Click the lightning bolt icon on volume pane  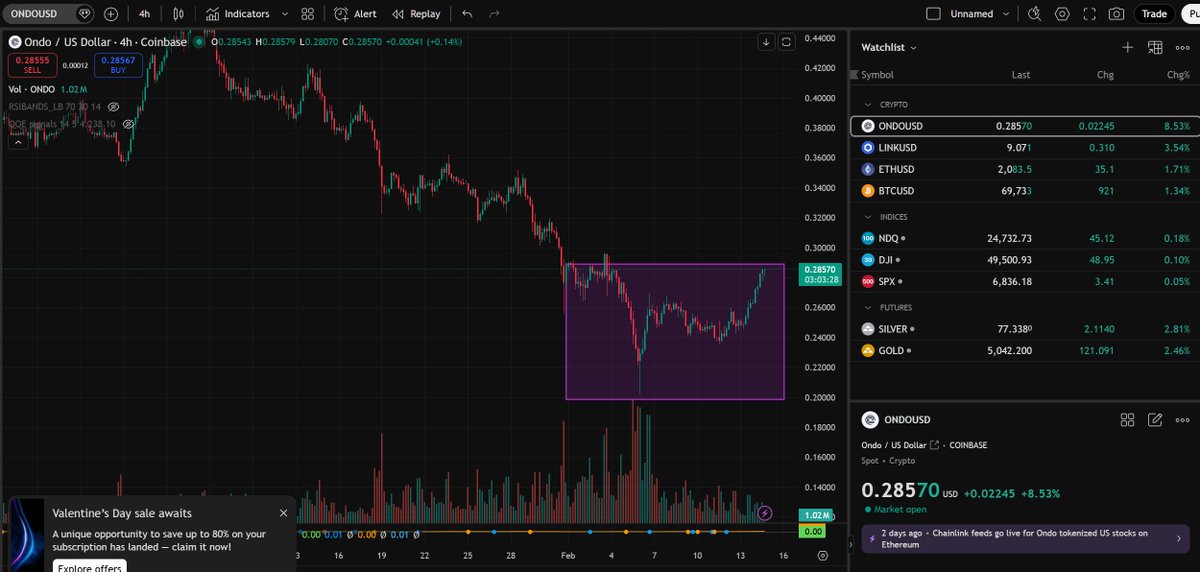tap(765, 513)
